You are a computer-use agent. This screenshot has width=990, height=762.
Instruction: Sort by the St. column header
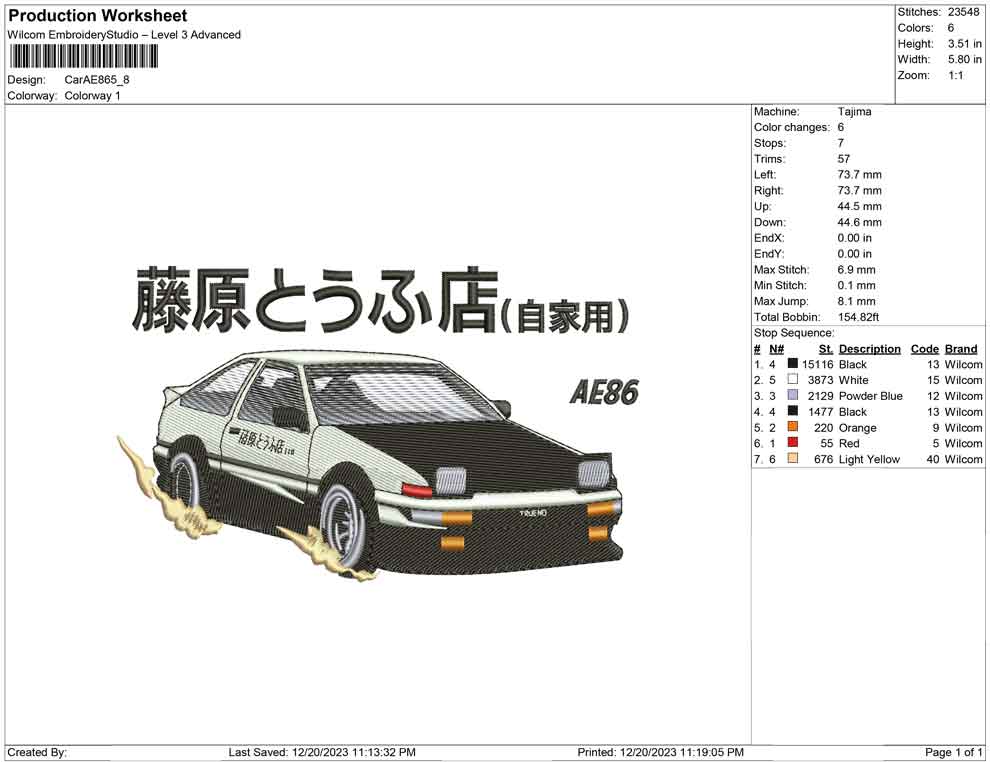point(824,348)
